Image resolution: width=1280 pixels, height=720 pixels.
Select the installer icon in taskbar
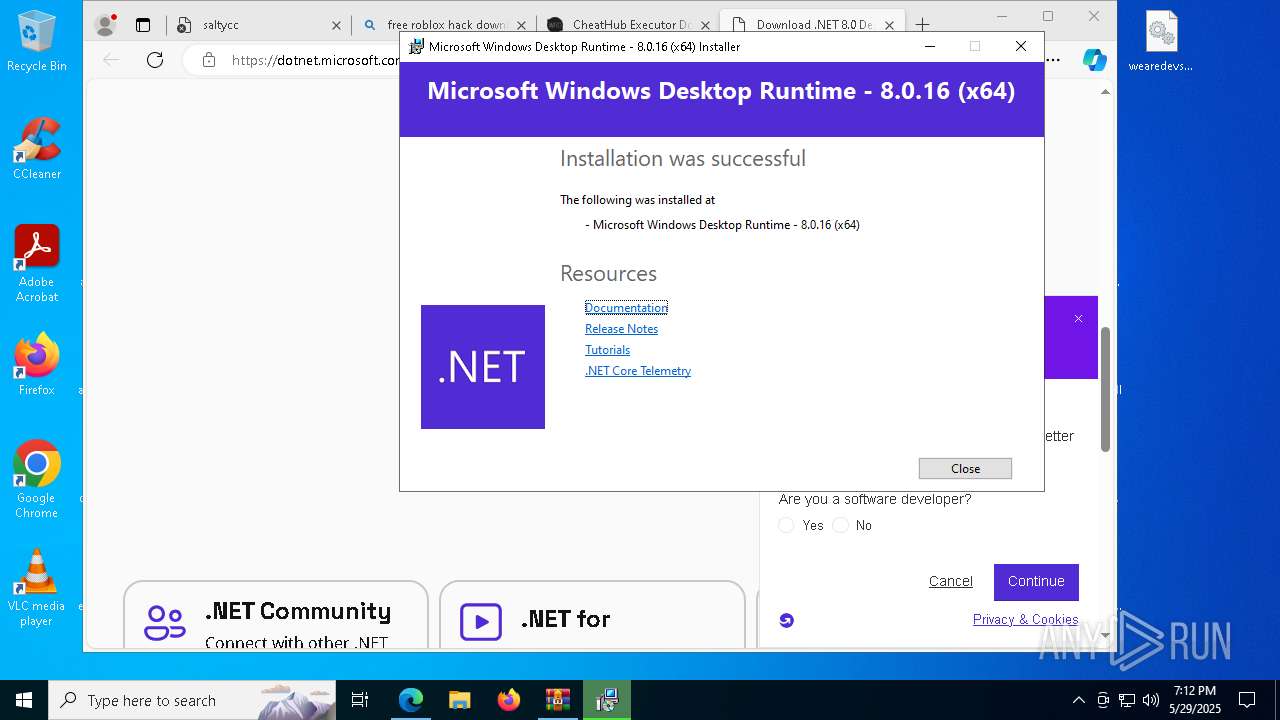606,700
